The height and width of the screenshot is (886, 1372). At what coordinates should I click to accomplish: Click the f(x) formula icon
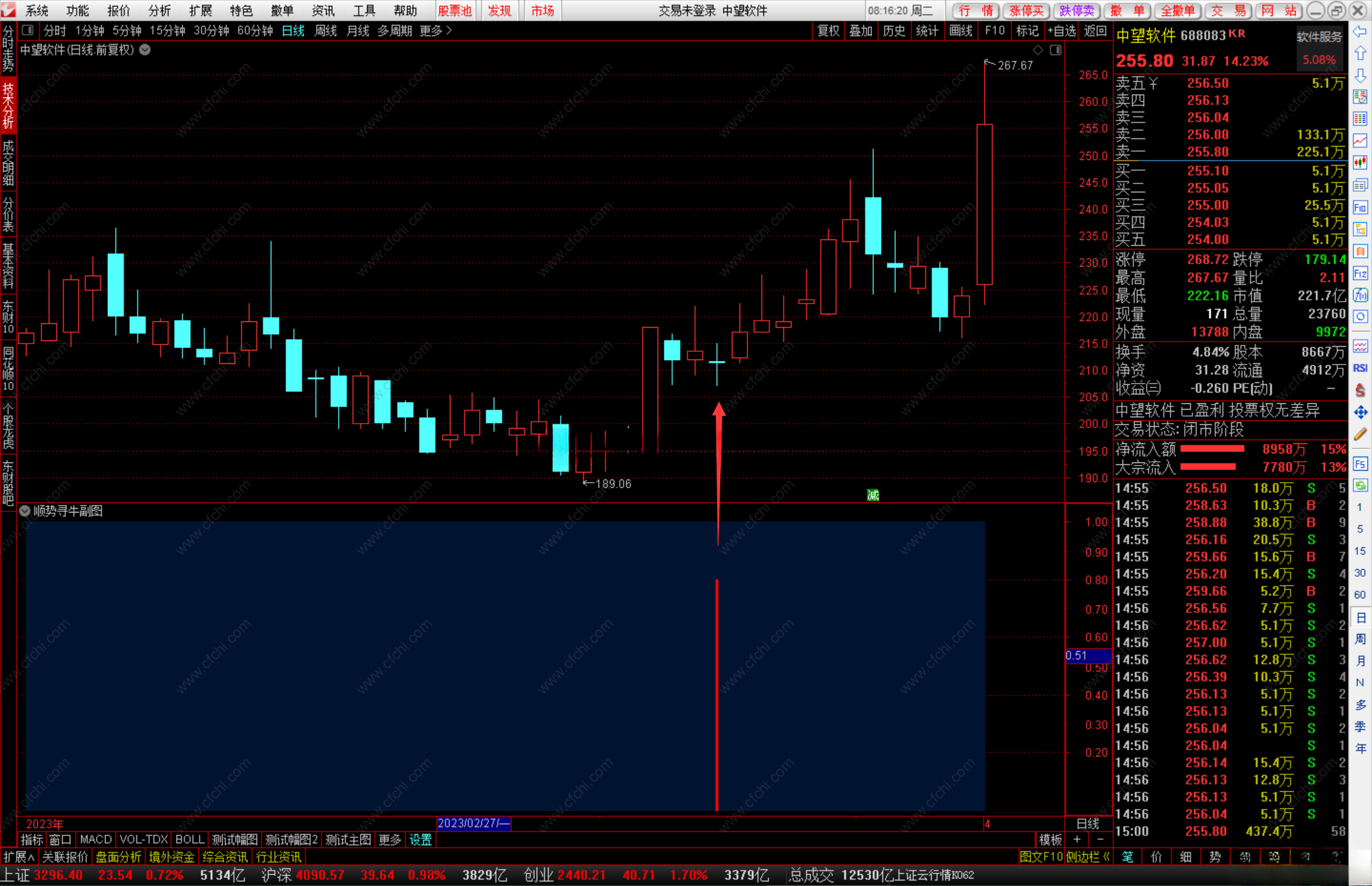click(1360, 295)
